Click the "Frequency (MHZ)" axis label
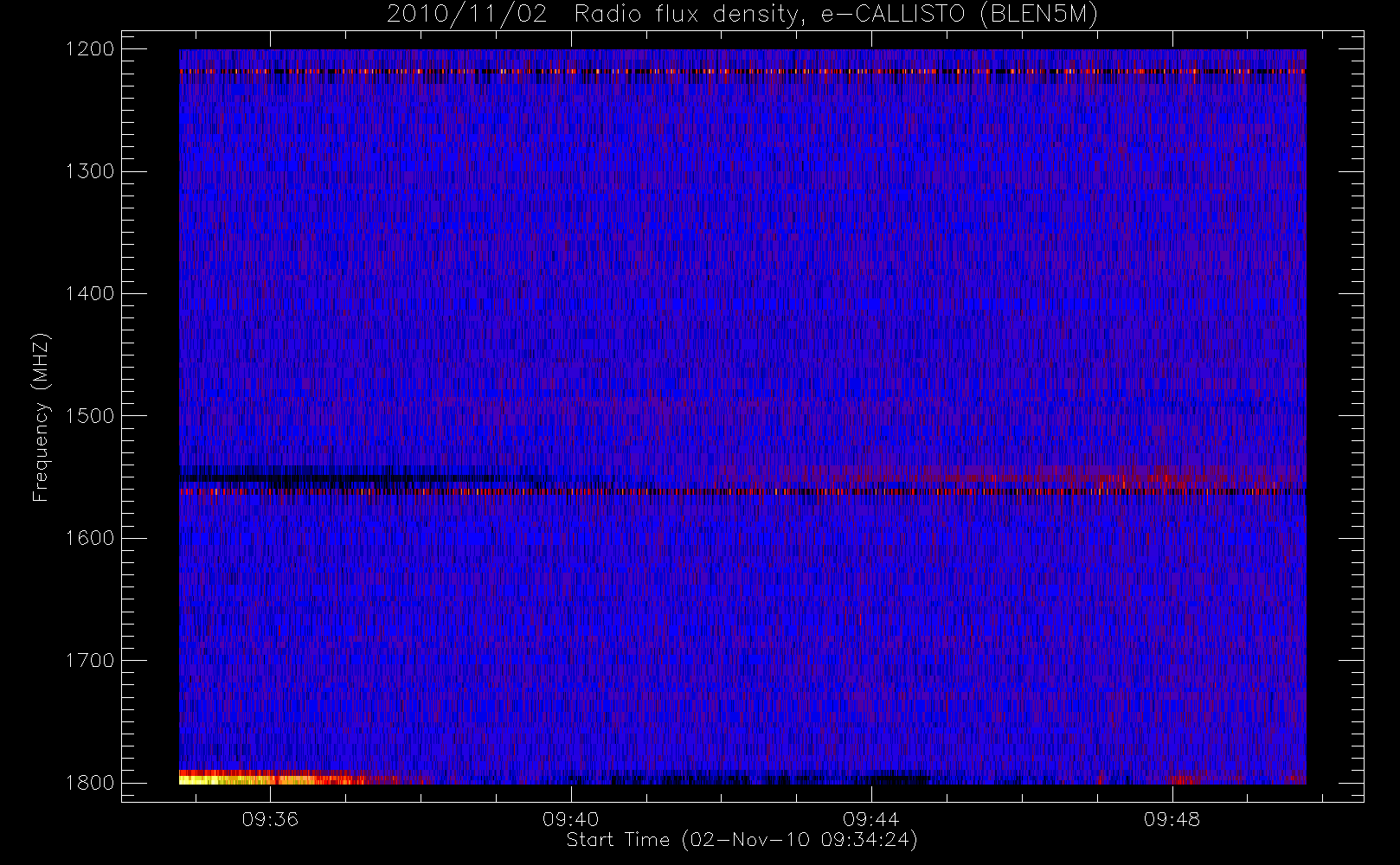The width and height of the screenshot is (1400, 865). [x=40, y=417]
